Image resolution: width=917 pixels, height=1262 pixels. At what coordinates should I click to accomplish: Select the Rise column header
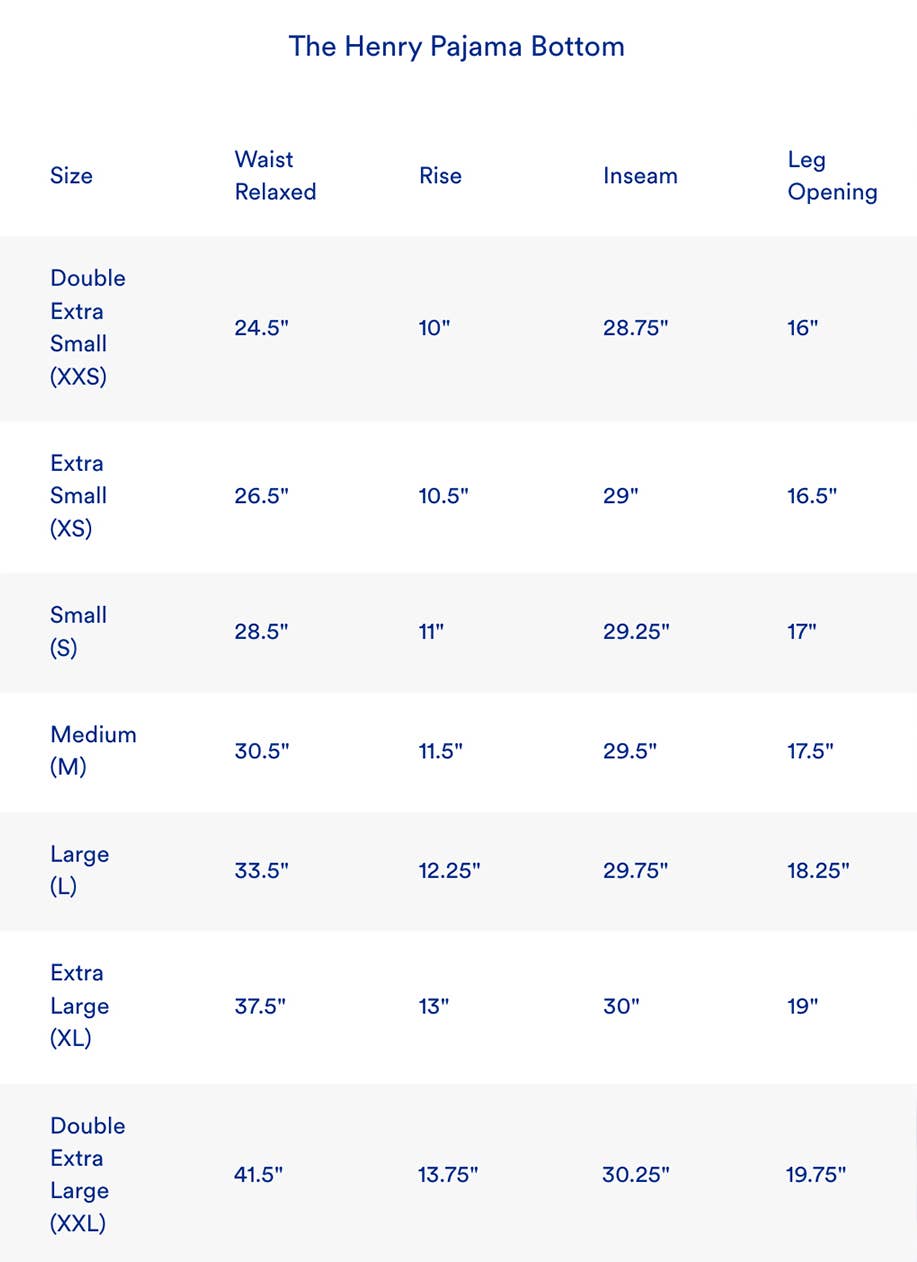click(440, 176)
